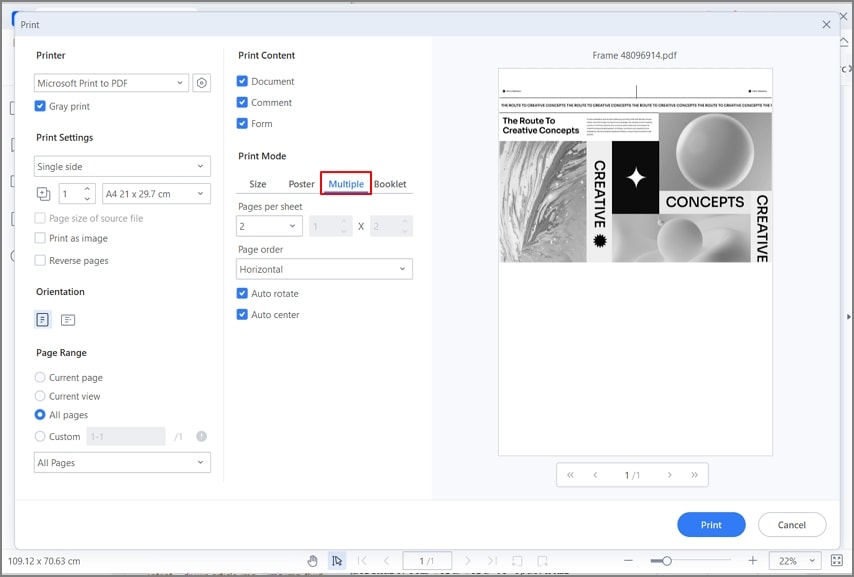Open the Microsoft Print to PDF printer dropdown
Screen dimensions: 854x577
click(111, 83)
